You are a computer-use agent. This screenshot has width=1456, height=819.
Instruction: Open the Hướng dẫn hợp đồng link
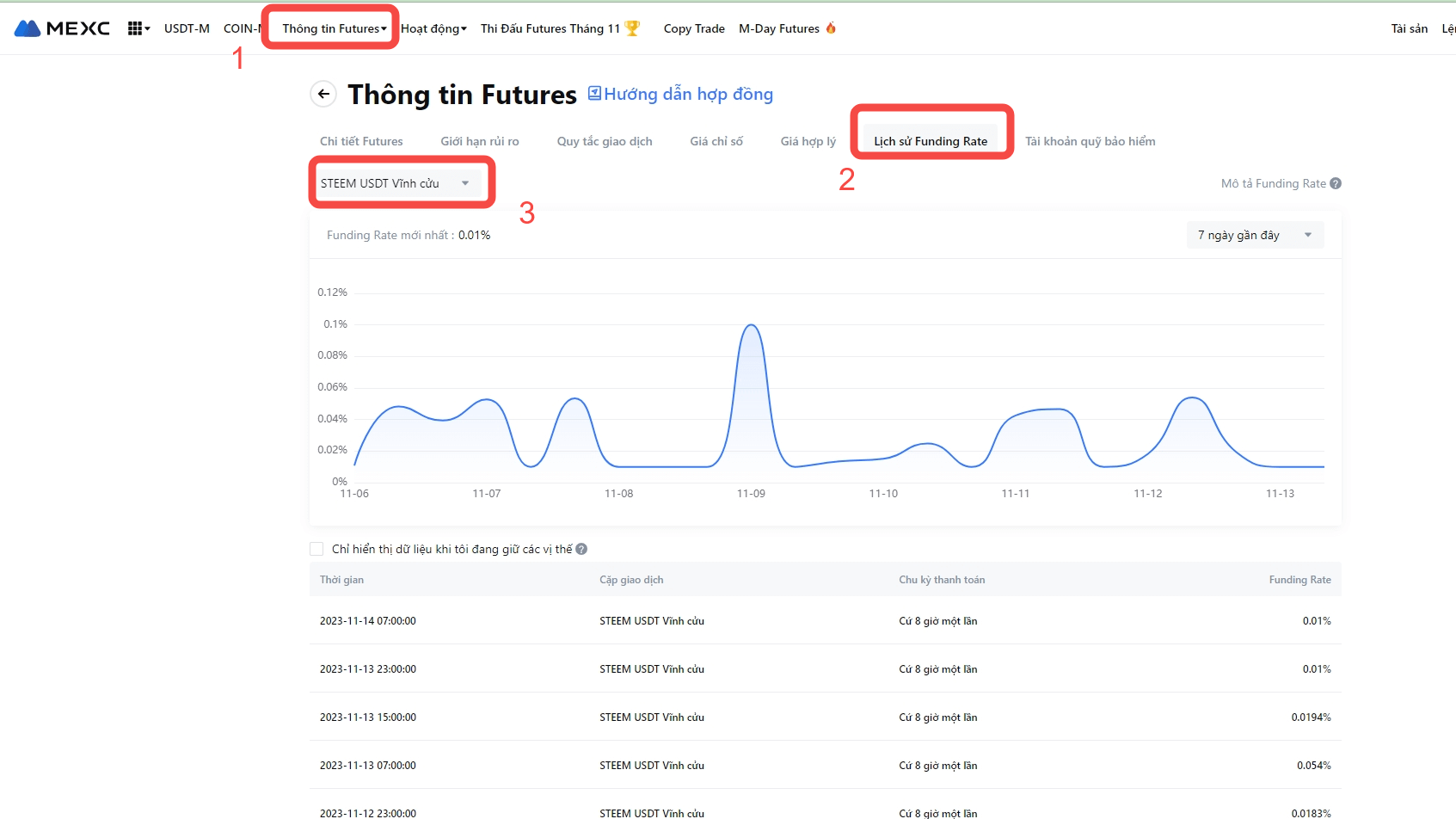click(x=688, y=94)
